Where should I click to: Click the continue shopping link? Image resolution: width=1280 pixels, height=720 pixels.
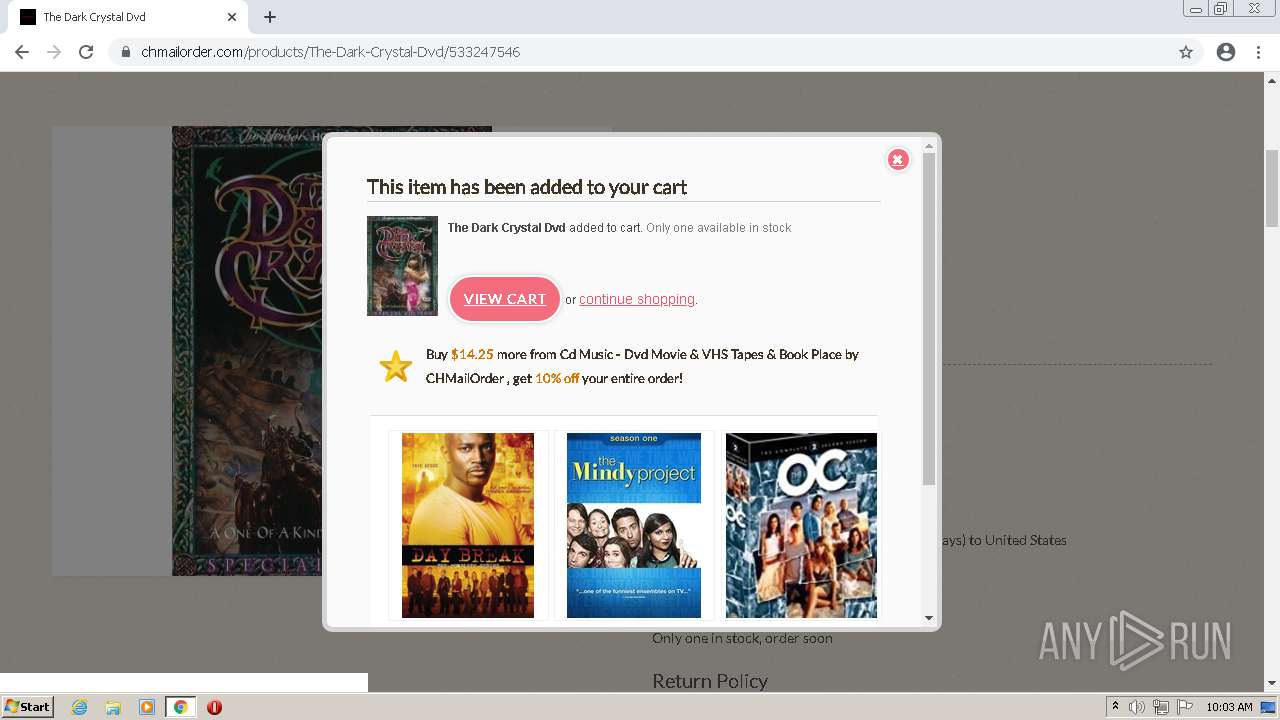pos(637,299)
